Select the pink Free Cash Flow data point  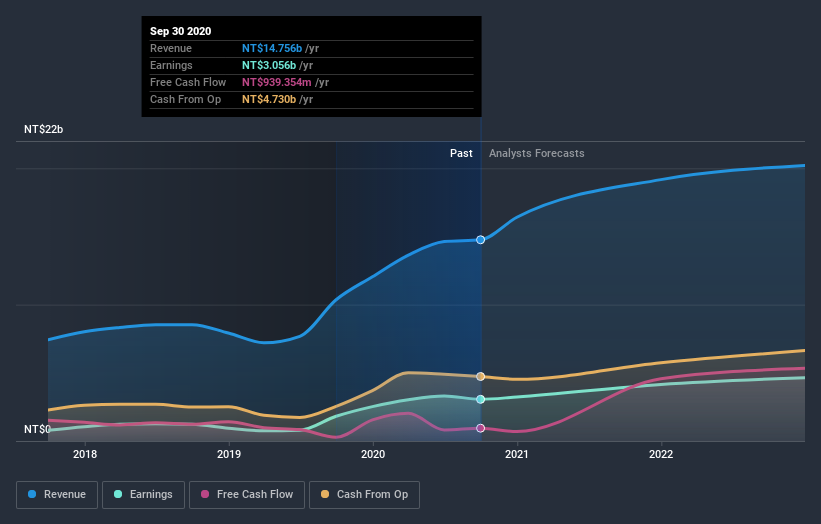(480, 428)
